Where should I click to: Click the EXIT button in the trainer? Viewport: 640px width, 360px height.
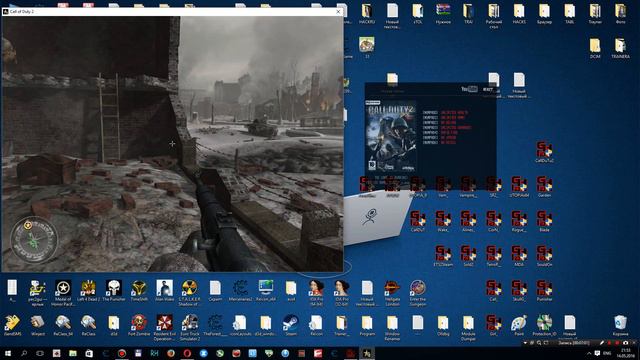[488, 89]
